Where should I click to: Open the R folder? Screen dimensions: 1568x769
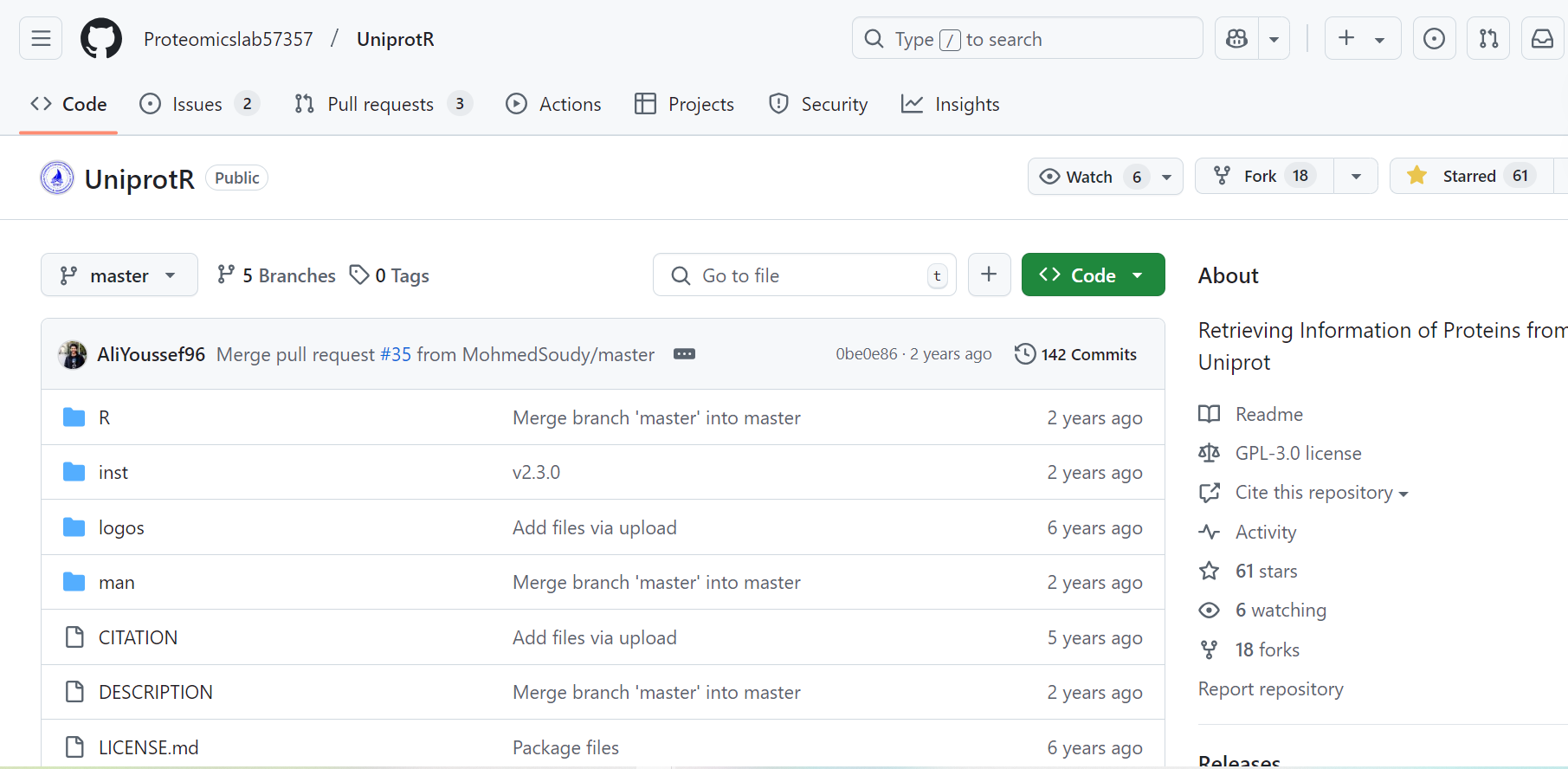click(104, 417)
